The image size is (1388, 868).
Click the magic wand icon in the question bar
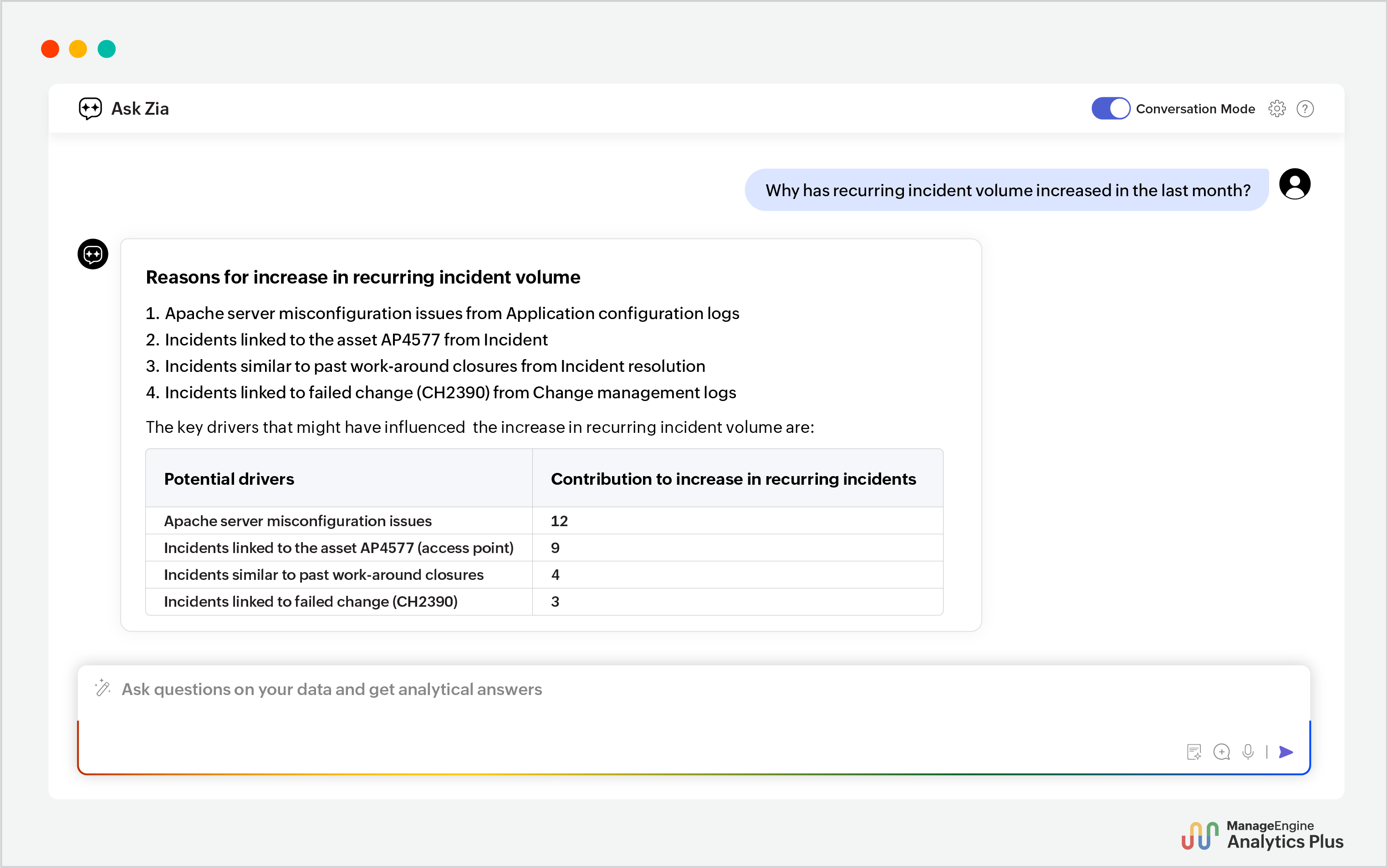[103, 688]
